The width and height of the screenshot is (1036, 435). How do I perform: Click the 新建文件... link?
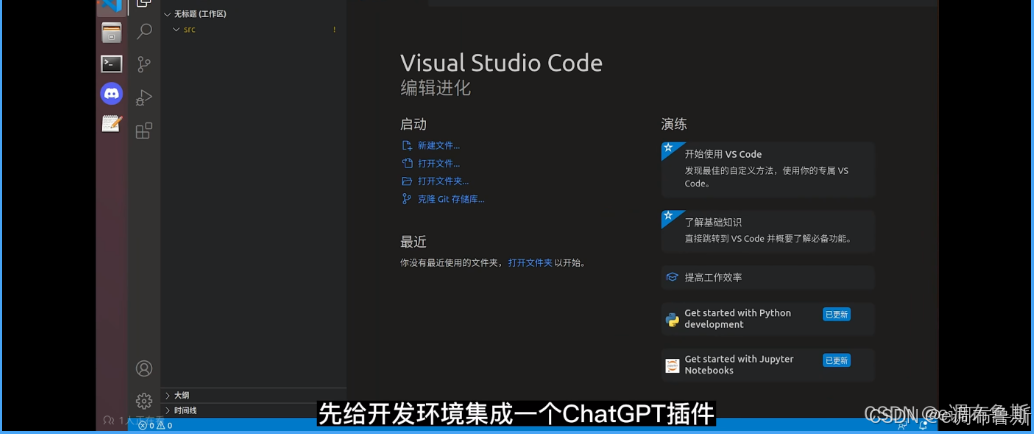pyautogui.click(x=439, y=145)
